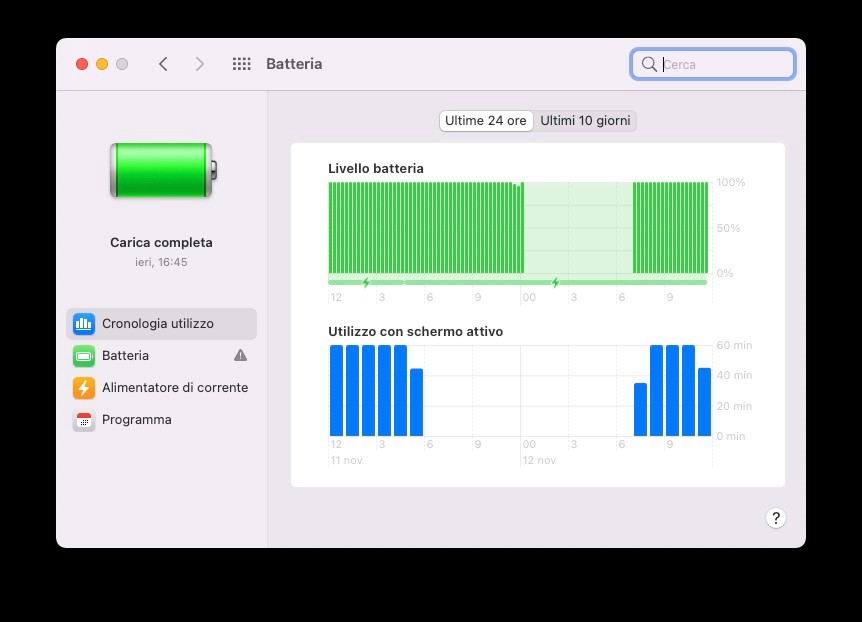
Task: Click the first blue screen usage bar
Action: click(336, 390)
